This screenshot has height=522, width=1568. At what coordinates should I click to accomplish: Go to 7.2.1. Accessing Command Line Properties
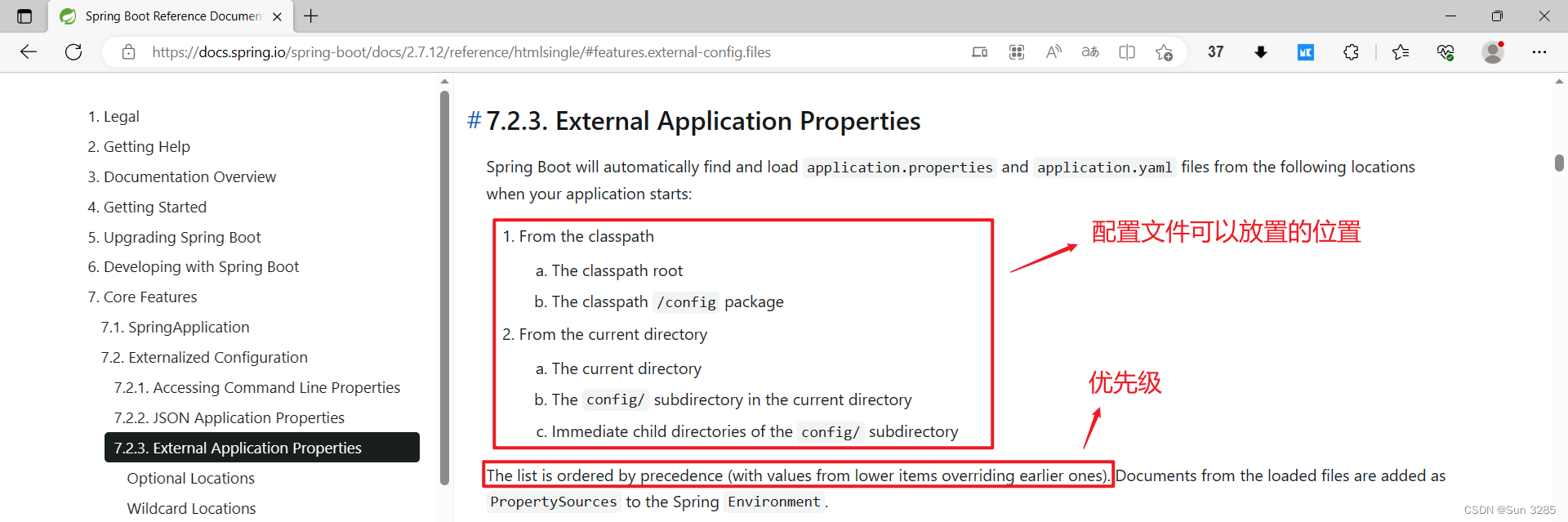pyautogui.click(x=257, y=388)
